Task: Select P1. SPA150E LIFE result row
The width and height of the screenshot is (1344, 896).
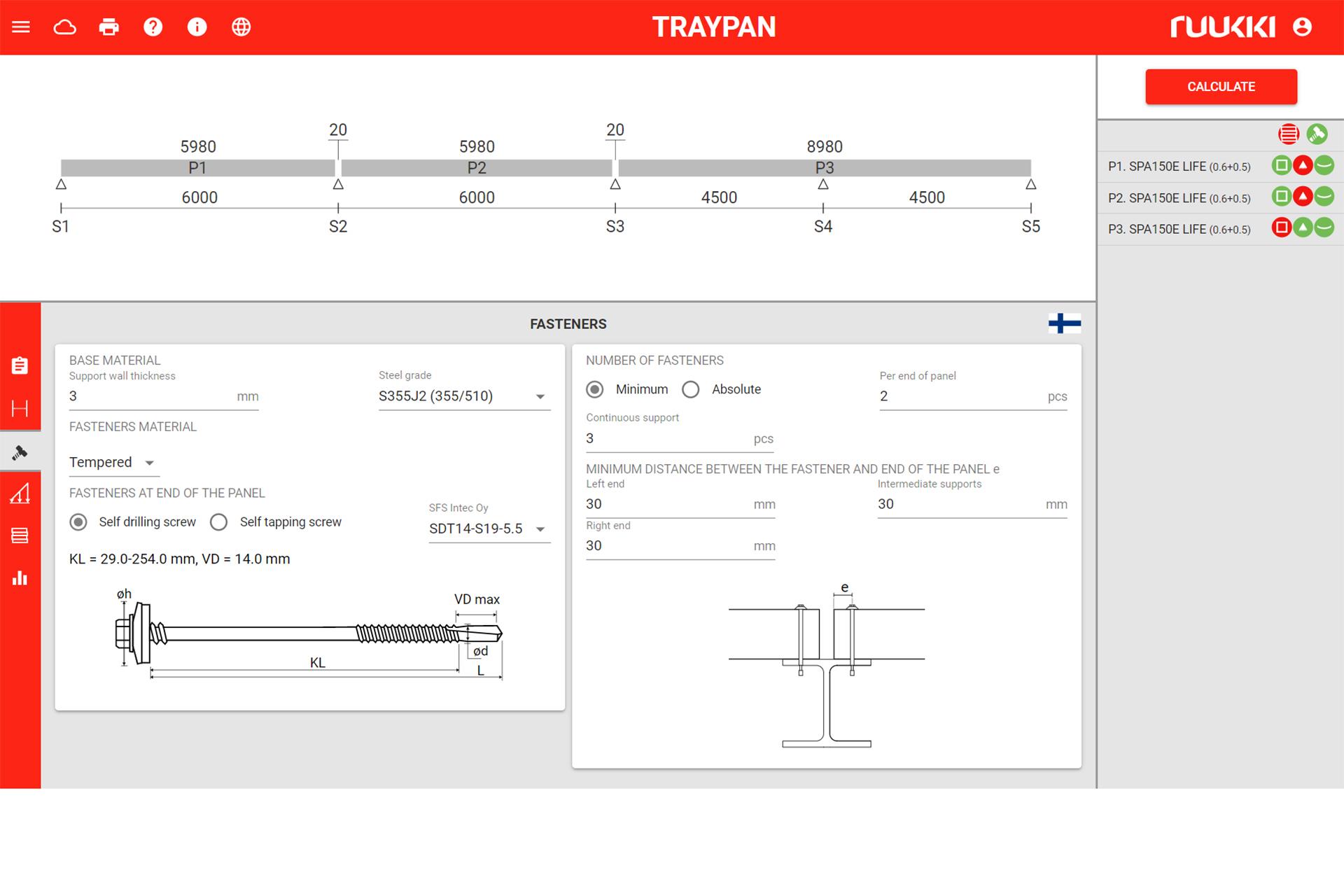Action: [1221, 167]
